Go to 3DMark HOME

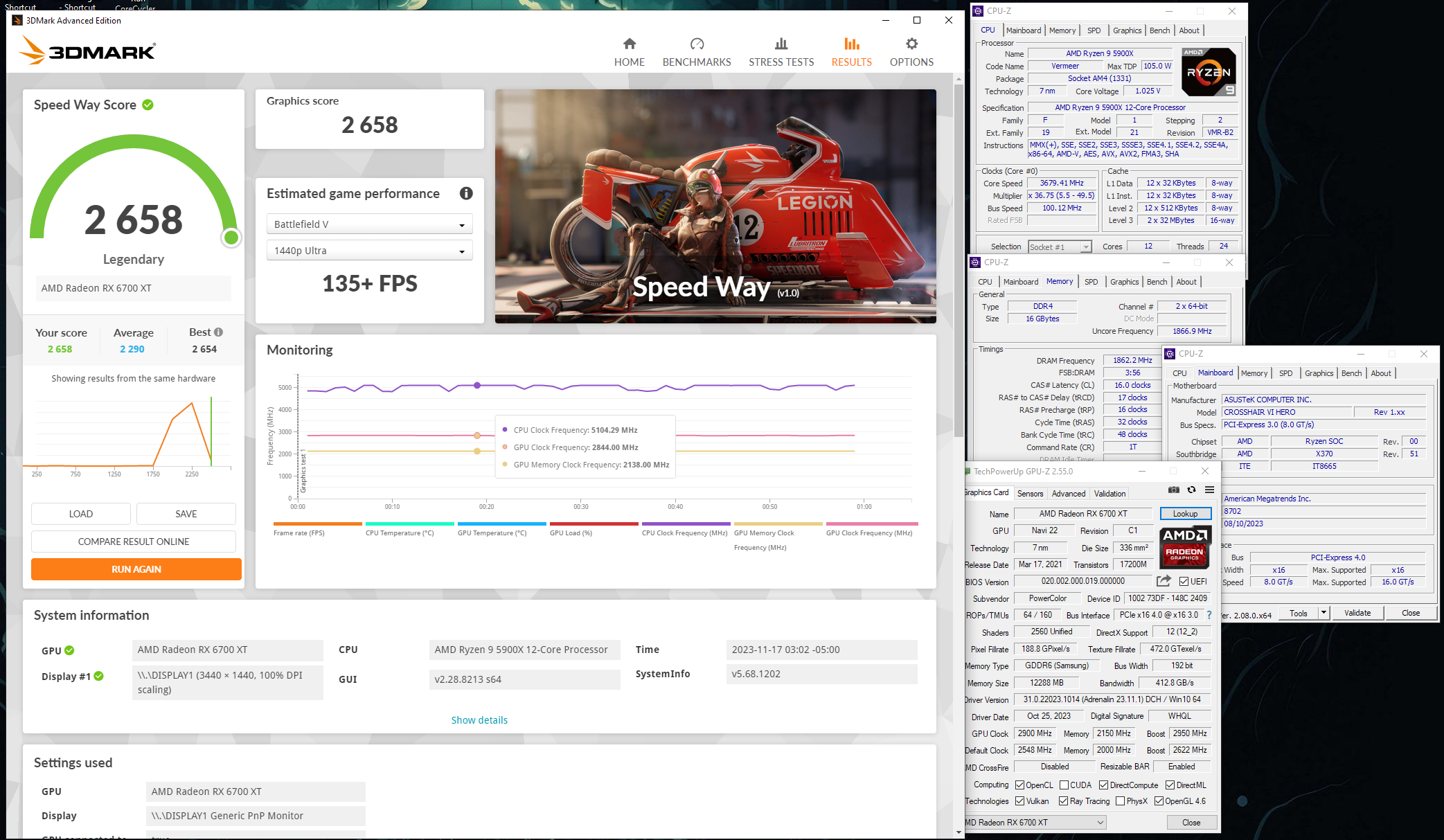pyautogui.click(x=629, y=53)
